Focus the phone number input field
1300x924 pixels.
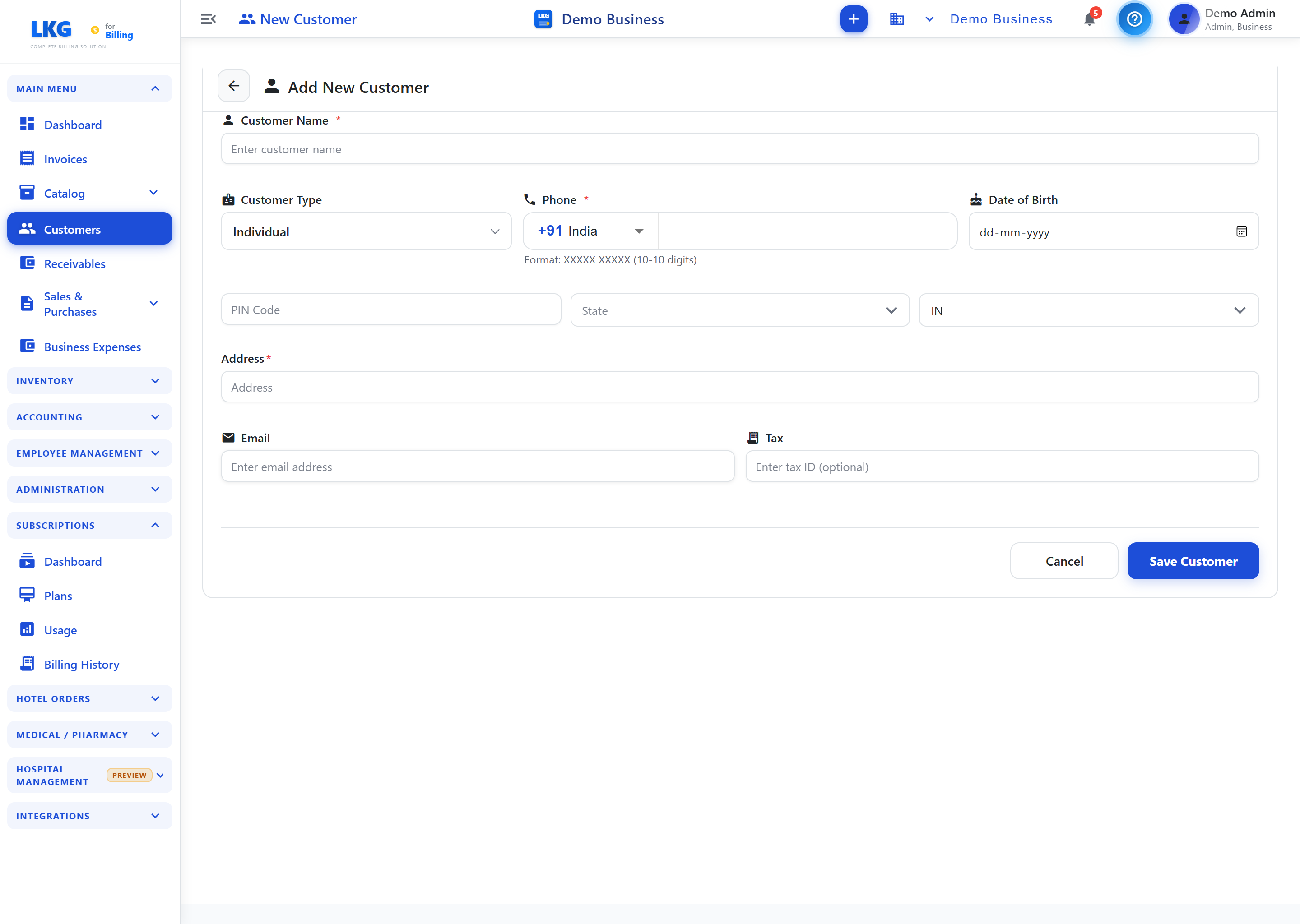pos(808,231)
